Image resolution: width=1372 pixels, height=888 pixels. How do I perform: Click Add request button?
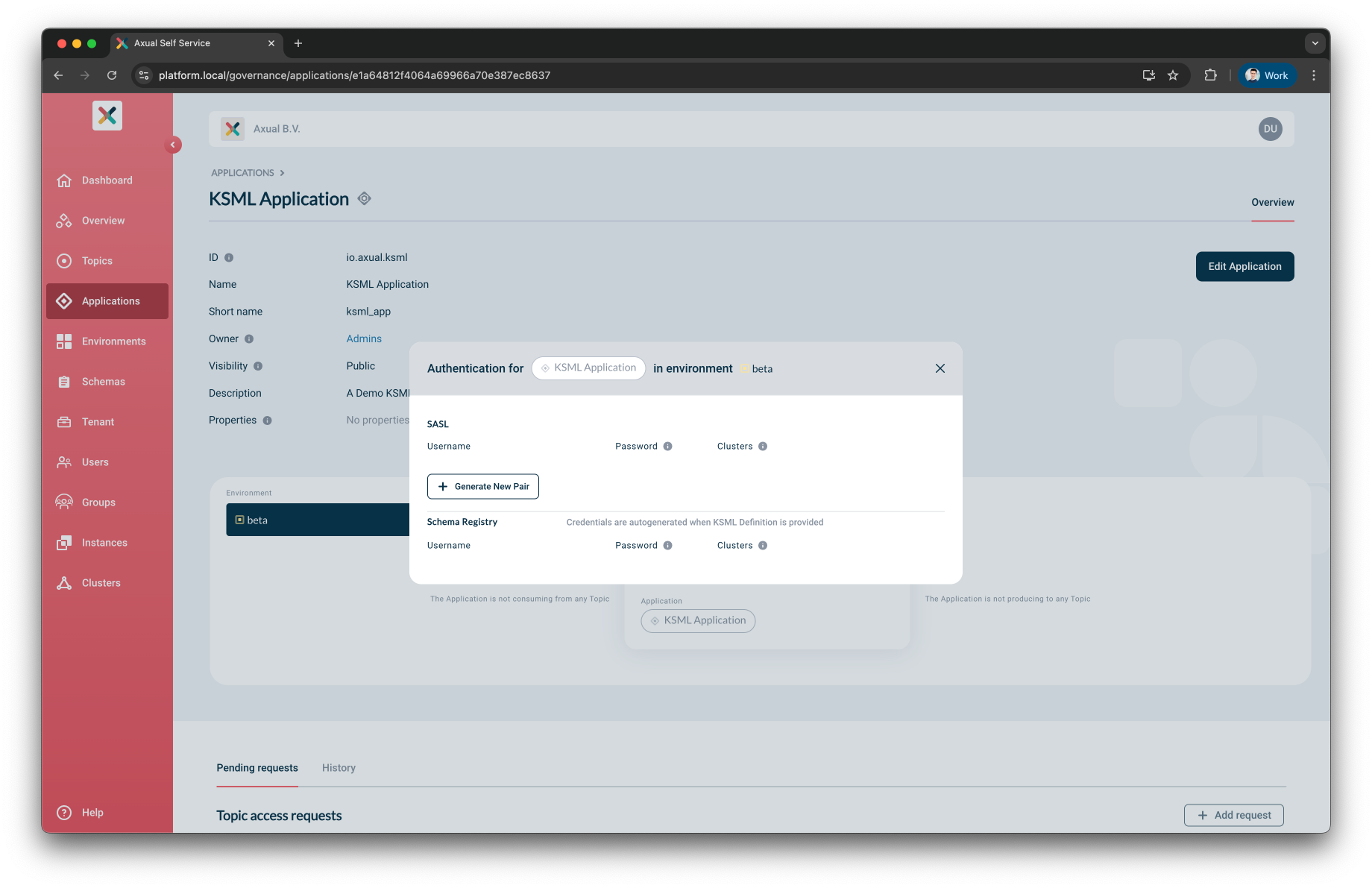[1233, 815]
